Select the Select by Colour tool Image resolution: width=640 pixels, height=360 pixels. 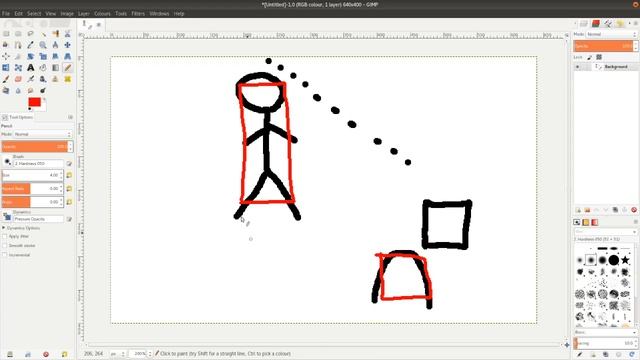pos(55,34)
